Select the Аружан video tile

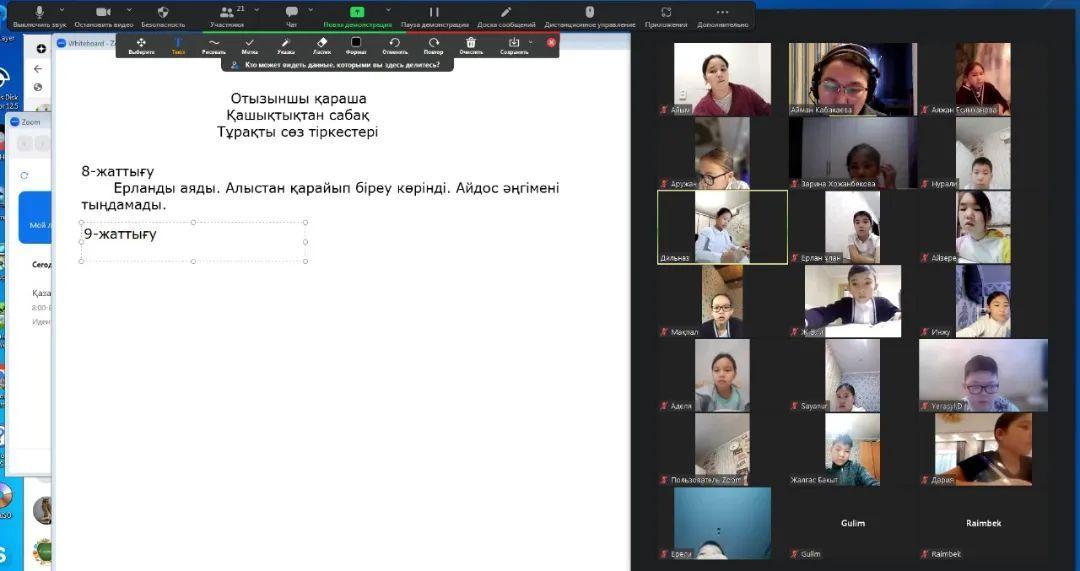(722, 153)
